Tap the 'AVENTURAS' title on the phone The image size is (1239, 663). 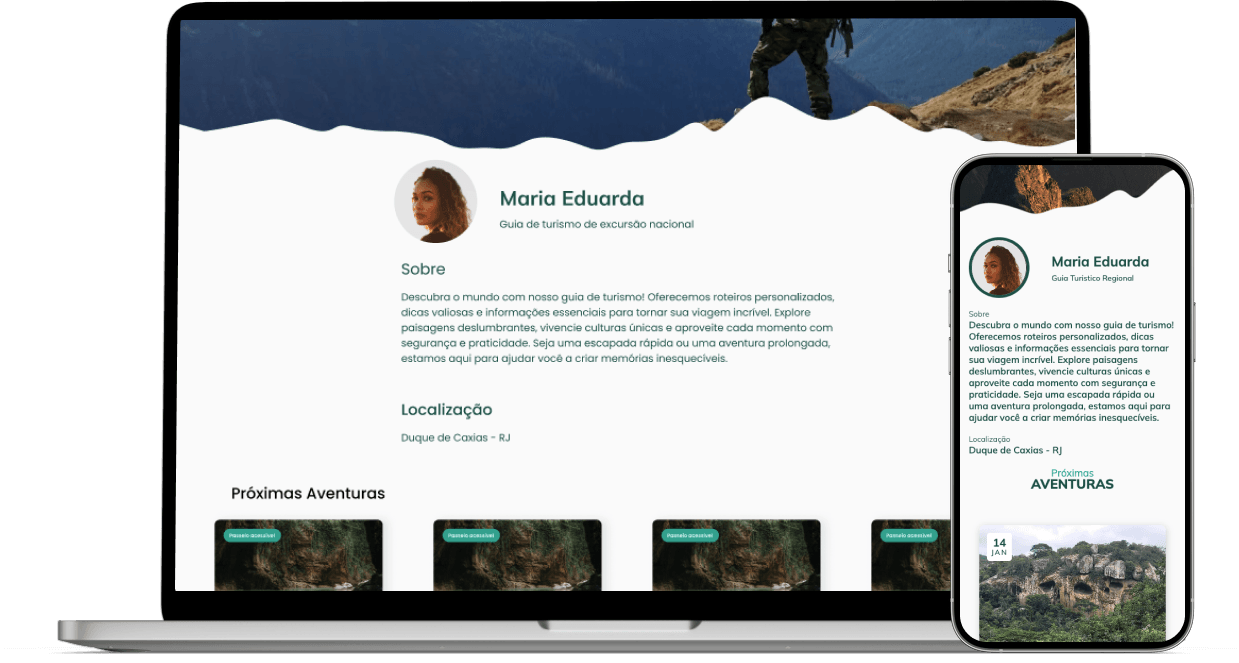(x=1072, y=485)
